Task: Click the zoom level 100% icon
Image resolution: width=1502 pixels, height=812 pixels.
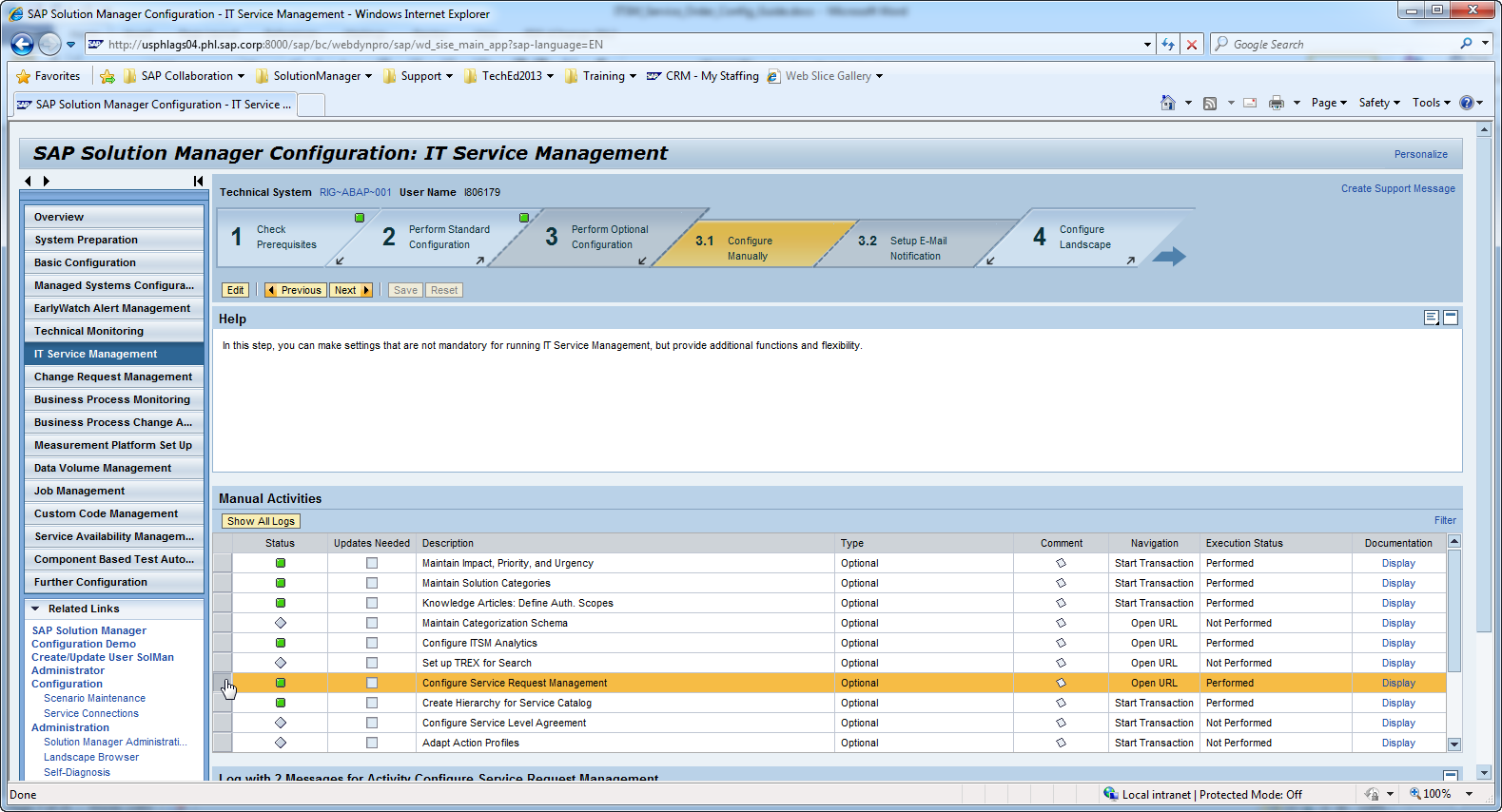Action: (1415, 794)
